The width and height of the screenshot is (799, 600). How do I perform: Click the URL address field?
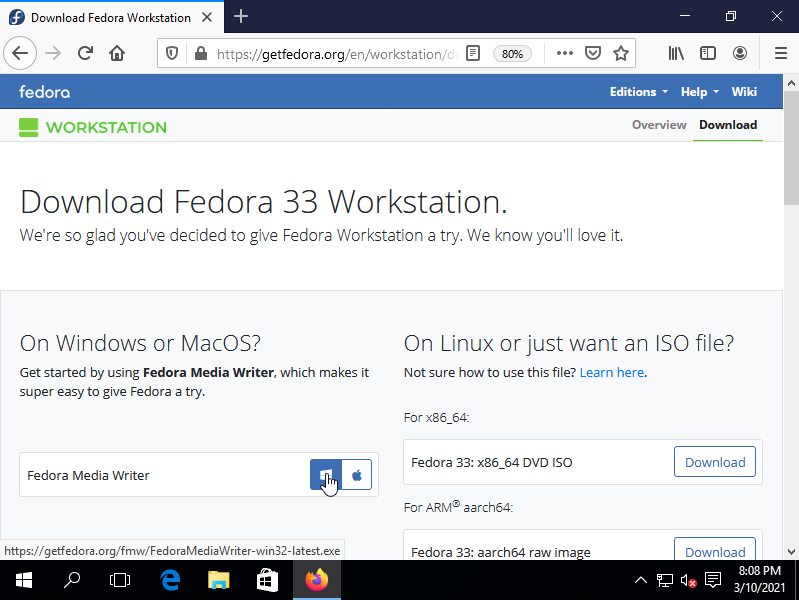click(336, 54)
